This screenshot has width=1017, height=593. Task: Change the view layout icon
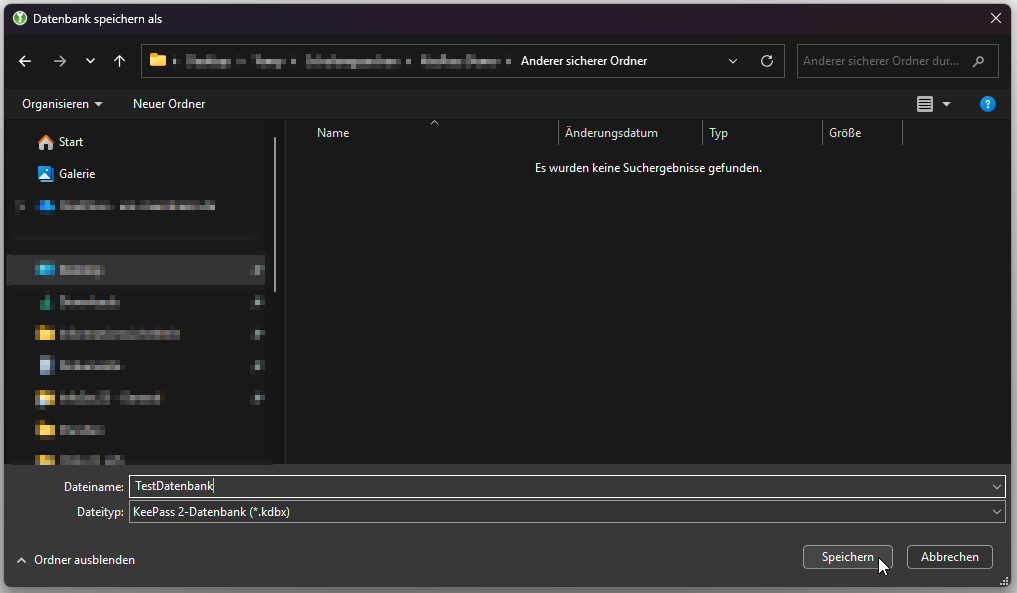tap(925, 104)
